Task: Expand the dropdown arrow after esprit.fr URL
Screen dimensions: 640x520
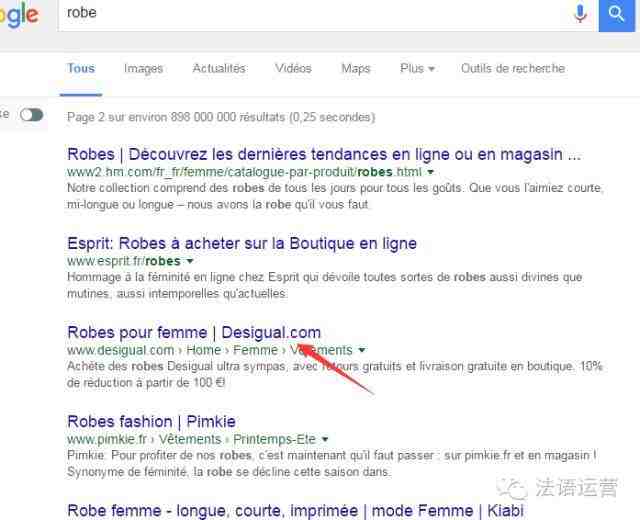Action: coord(190,261)
